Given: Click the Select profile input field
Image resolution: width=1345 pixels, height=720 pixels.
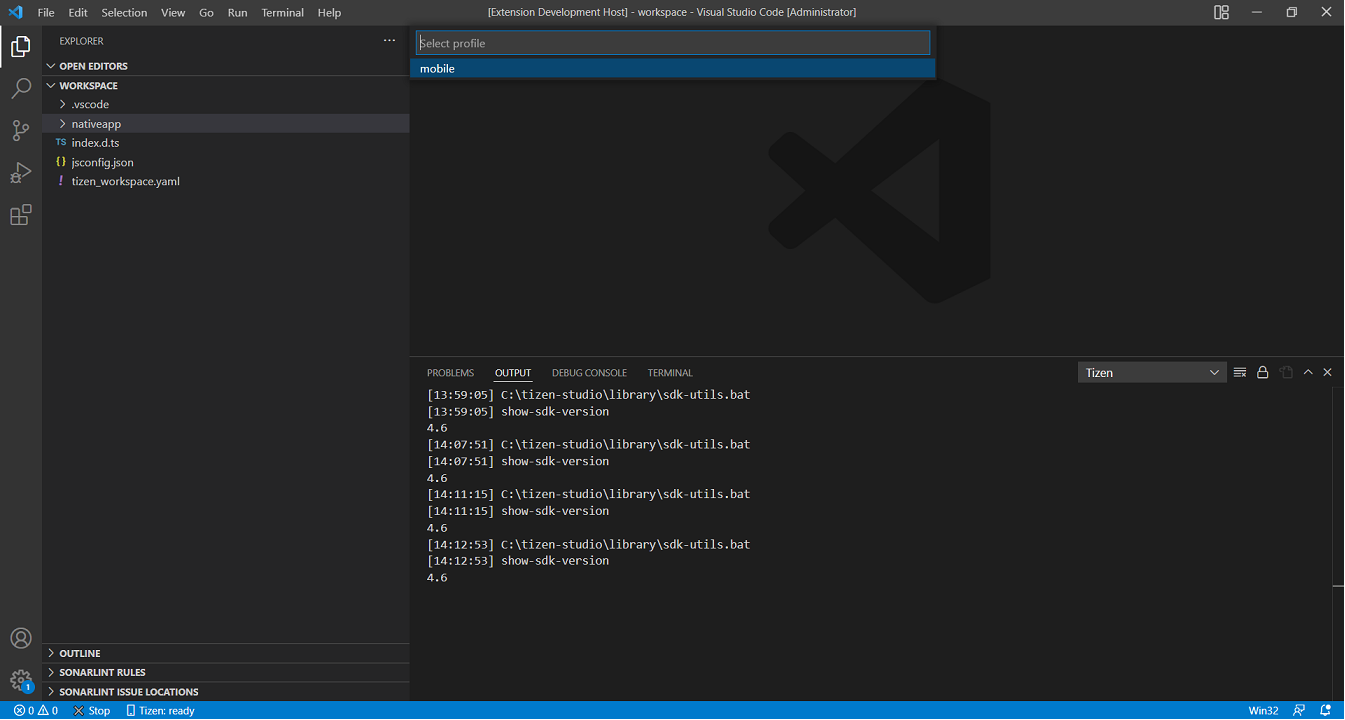Looking at the screenshot, I should [x=672, y=43].
